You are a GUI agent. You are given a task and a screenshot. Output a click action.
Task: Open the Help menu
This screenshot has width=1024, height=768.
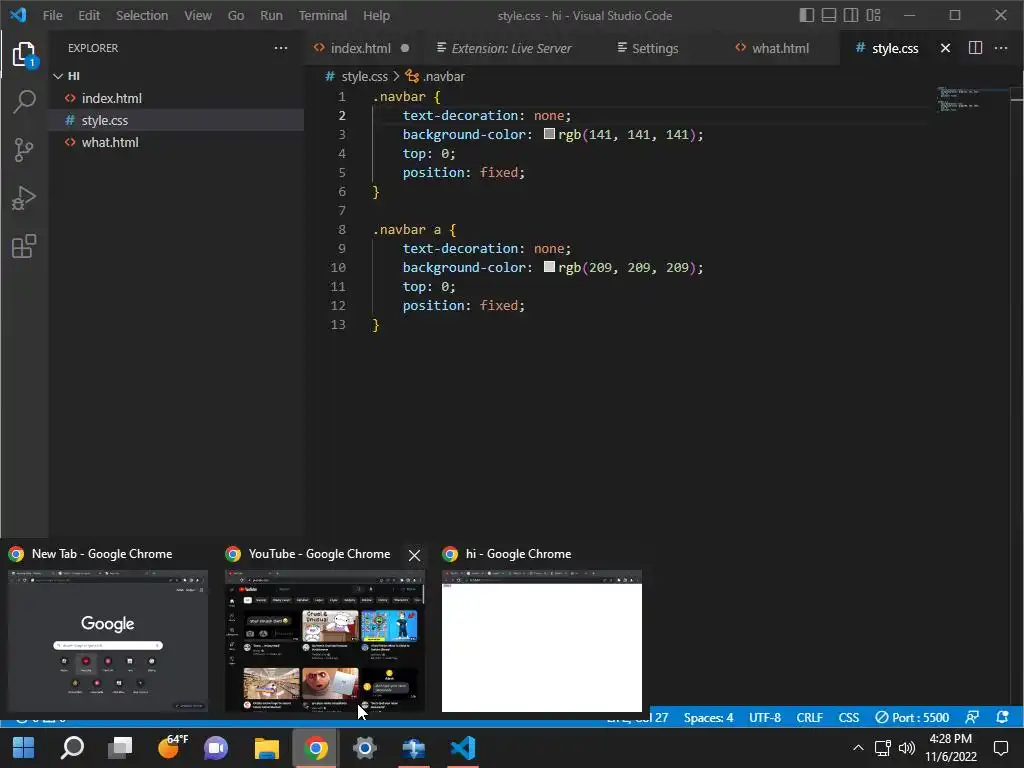tap(376, 15)
